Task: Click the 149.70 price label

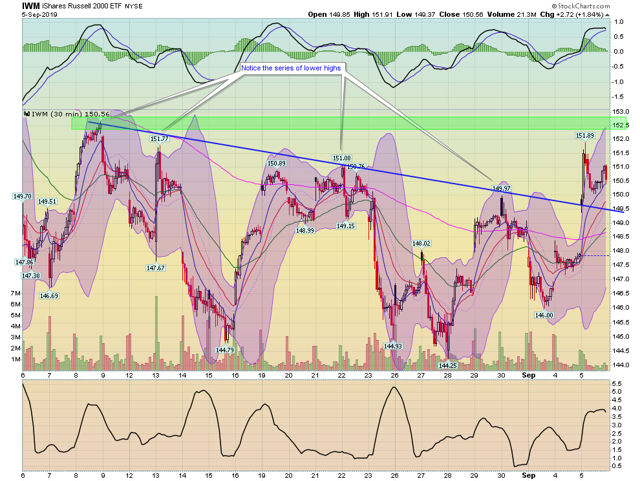Action: tap(22, 196)
